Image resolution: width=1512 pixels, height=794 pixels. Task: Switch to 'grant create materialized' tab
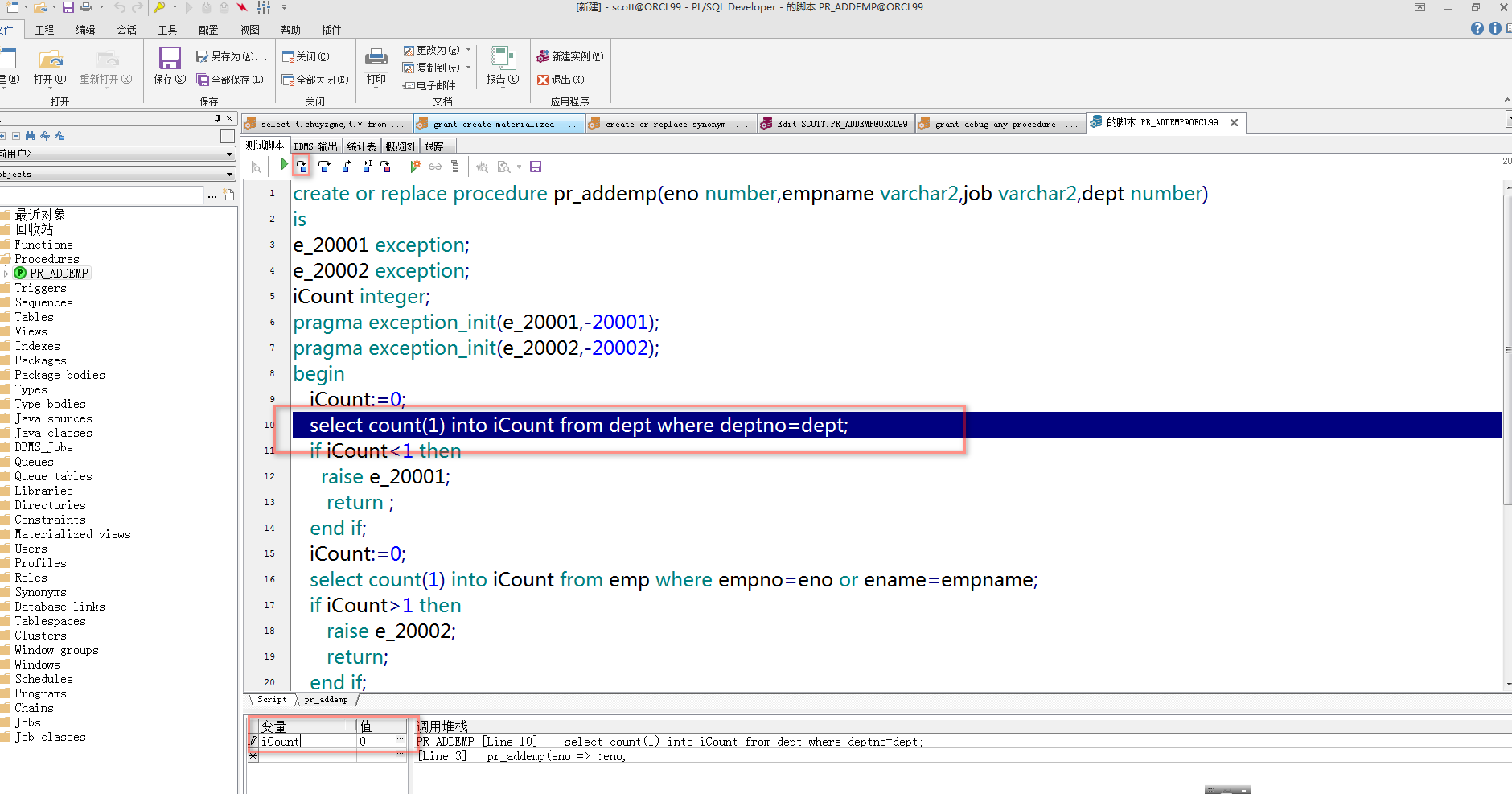[x=498, y=124]
